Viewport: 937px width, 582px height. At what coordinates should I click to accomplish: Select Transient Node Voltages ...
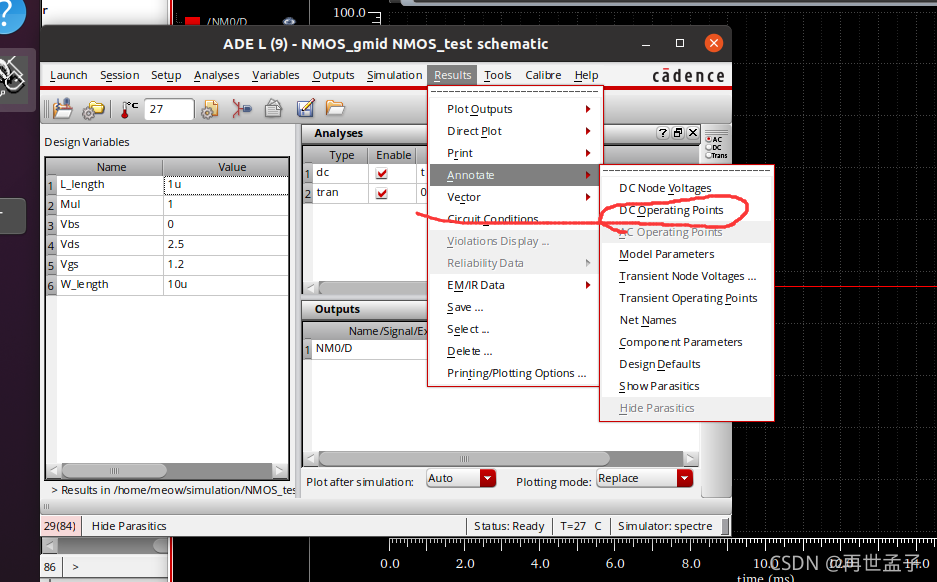pos(686,276)
